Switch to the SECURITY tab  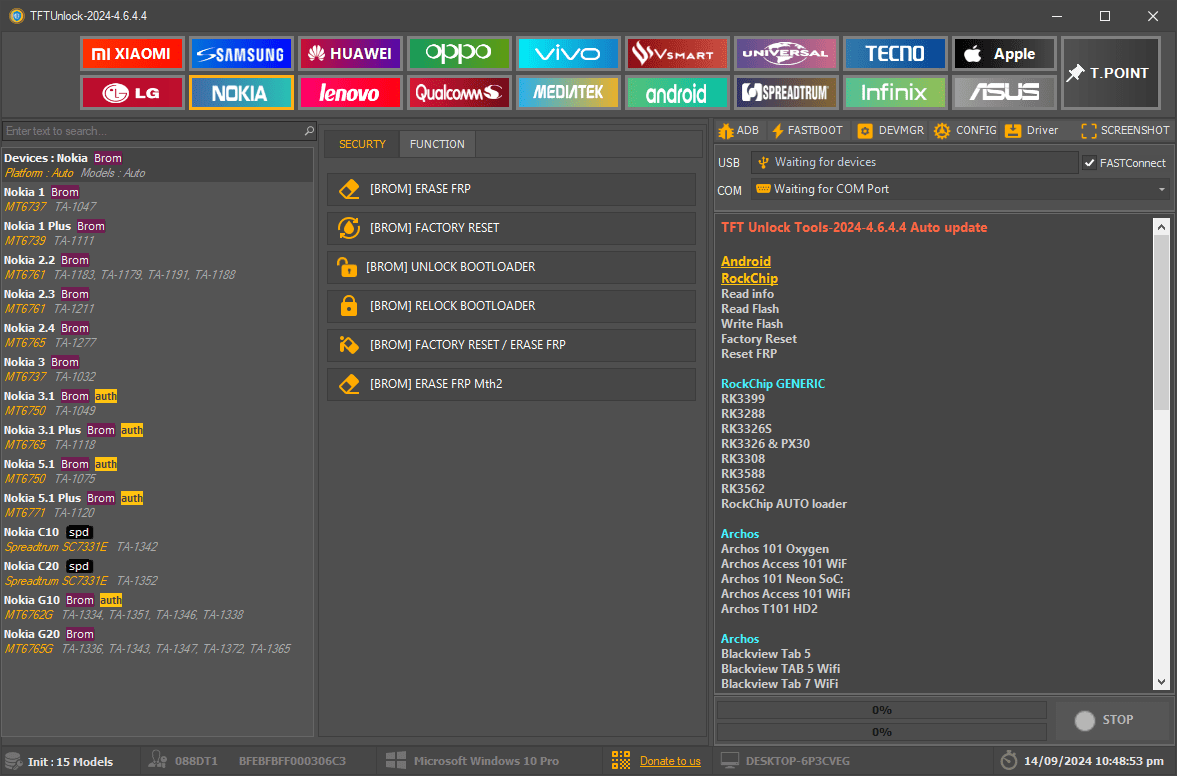point(362,144)
